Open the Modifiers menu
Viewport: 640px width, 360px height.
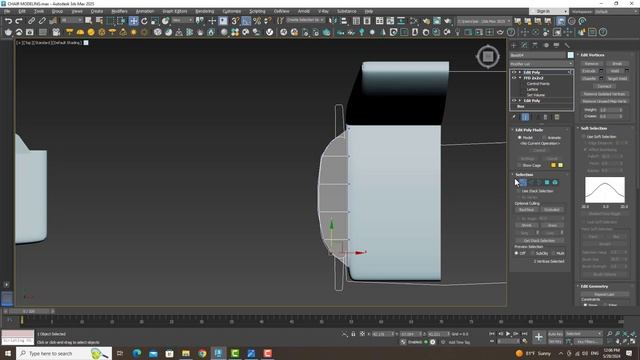[119, 11]
